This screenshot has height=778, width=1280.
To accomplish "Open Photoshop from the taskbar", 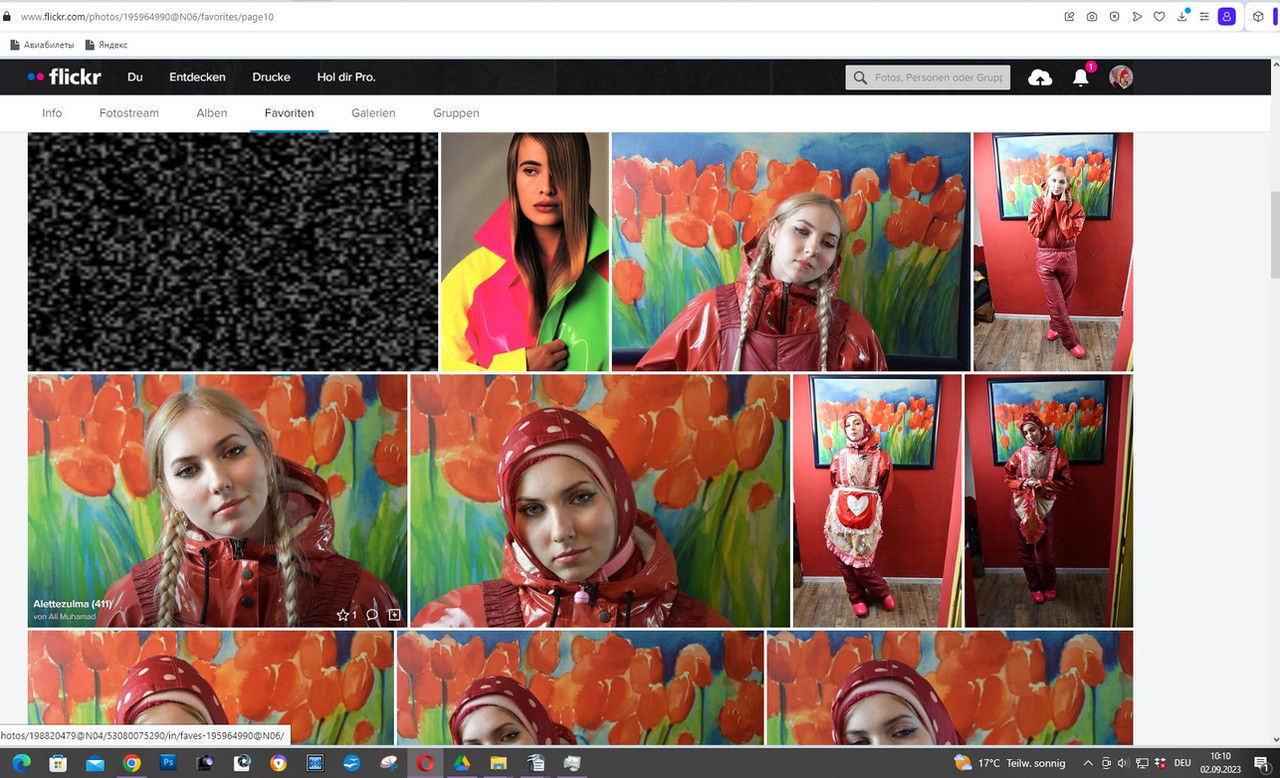I will tap(168, 763).
